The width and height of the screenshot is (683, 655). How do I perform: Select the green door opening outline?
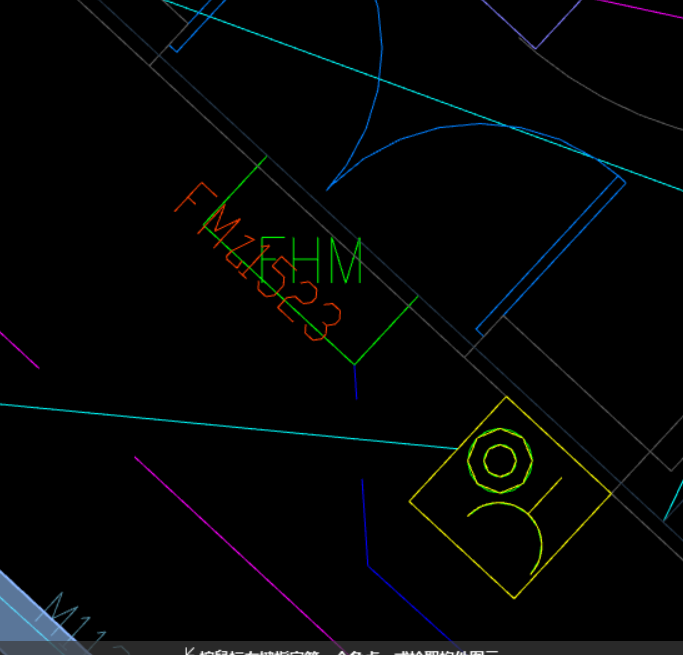tap(279, 296)
